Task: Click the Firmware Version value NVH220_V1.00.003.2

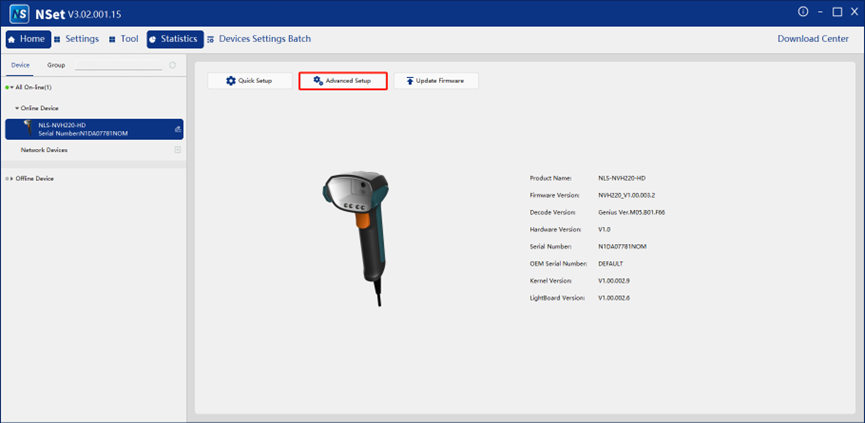Action: [626, 195]
